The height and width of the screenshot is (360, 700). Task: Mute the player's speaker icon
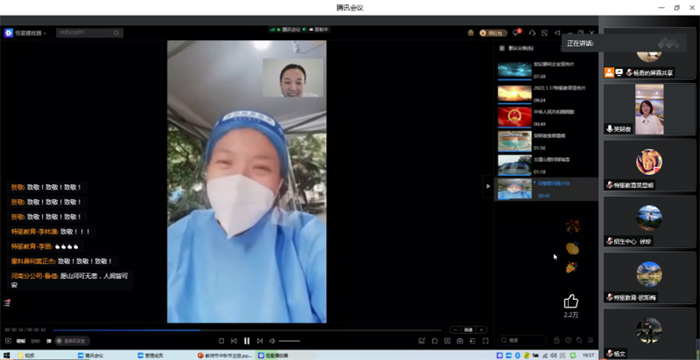pos(272,341)
